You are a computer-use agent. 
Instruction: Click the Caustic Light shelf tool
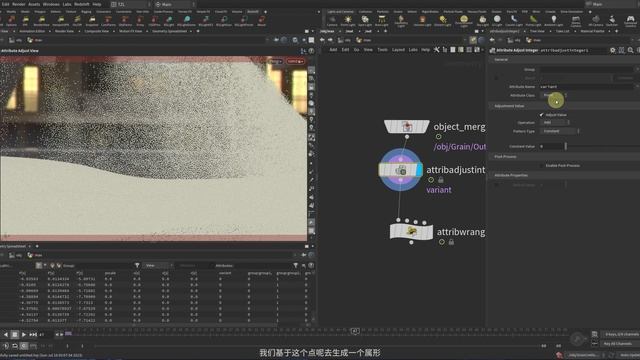(x=514, y=21)
